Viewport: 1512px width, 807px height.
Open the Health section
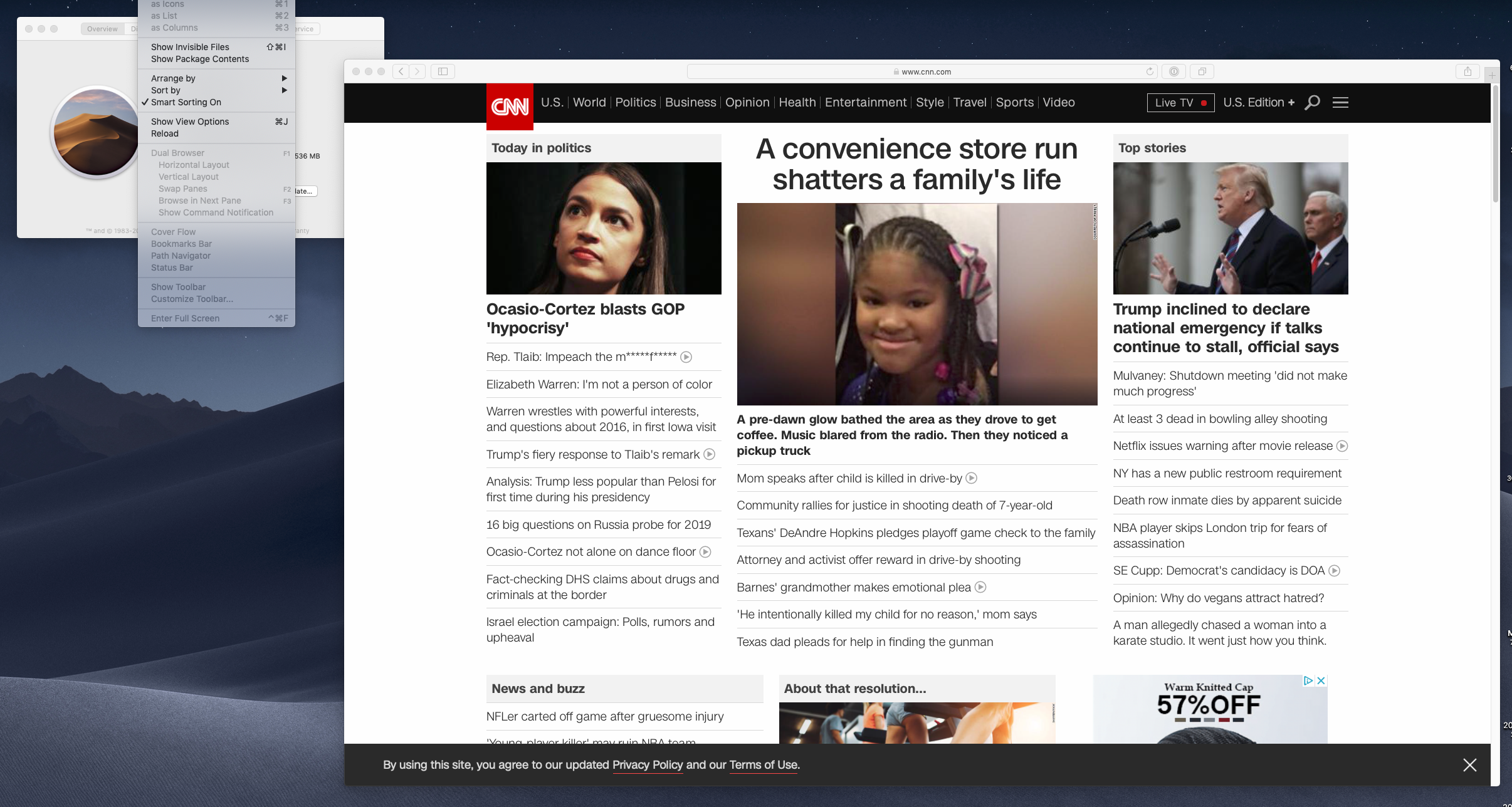[x=797, y=102]
